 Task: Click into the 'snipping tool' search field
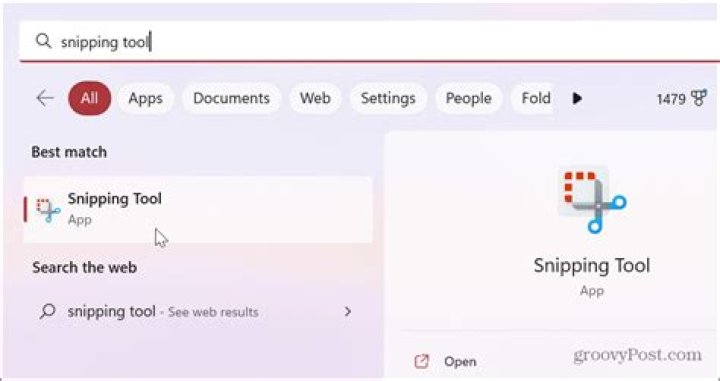[x=369, y=41]
